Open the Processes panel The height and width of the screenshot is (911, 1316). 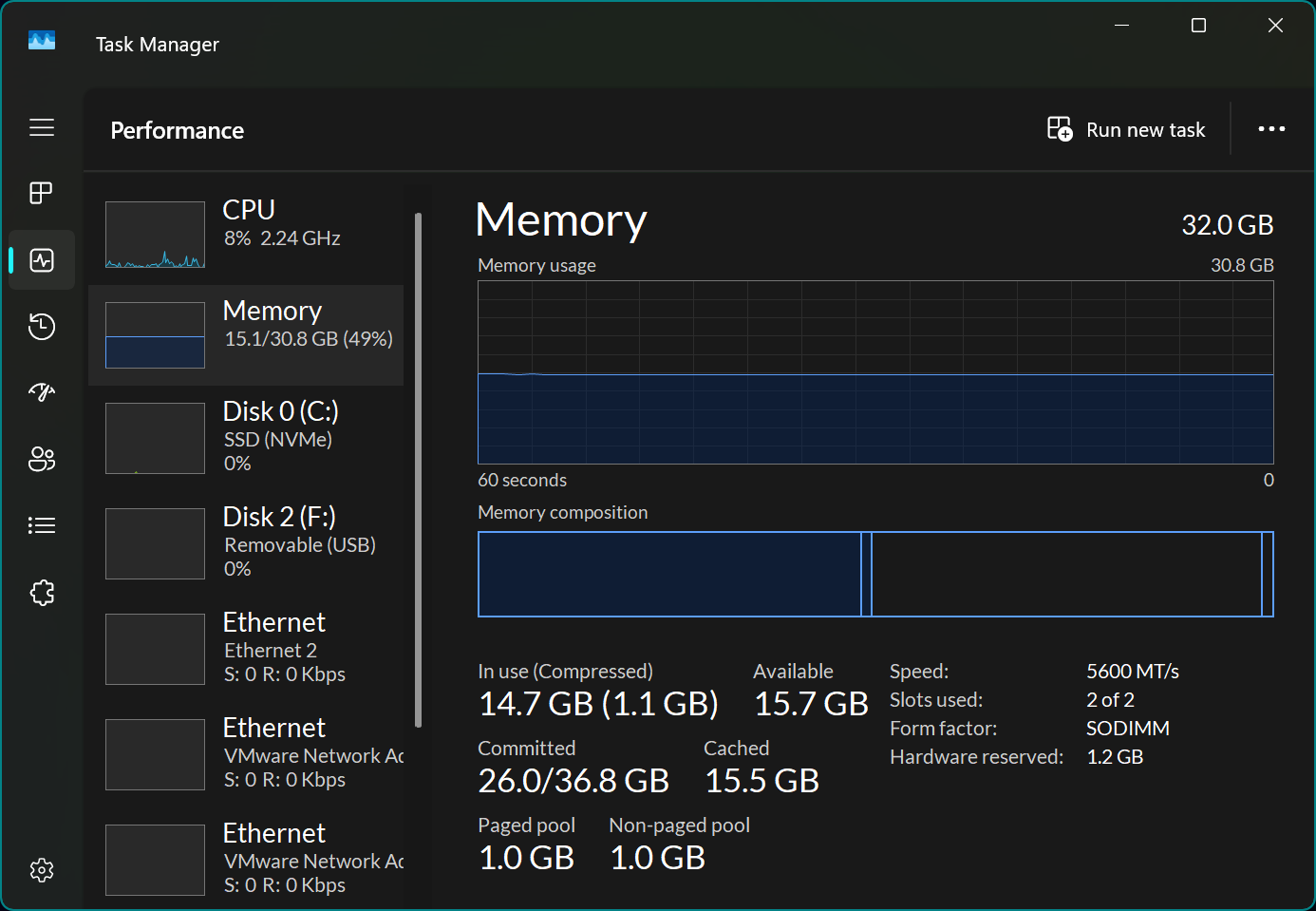tap(41, 193)
